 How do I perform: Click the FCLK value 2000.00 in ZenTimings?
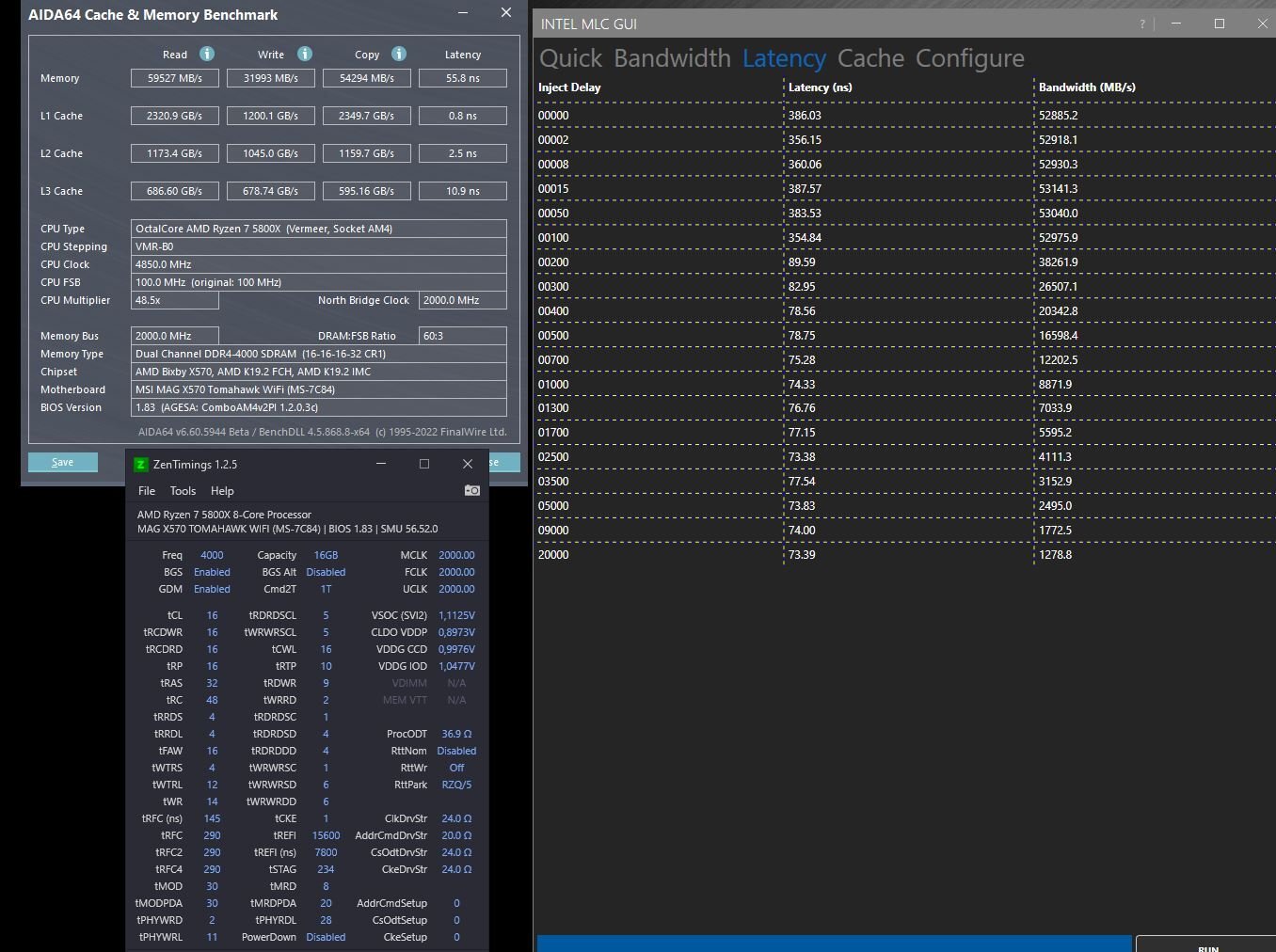coord(456,572)
